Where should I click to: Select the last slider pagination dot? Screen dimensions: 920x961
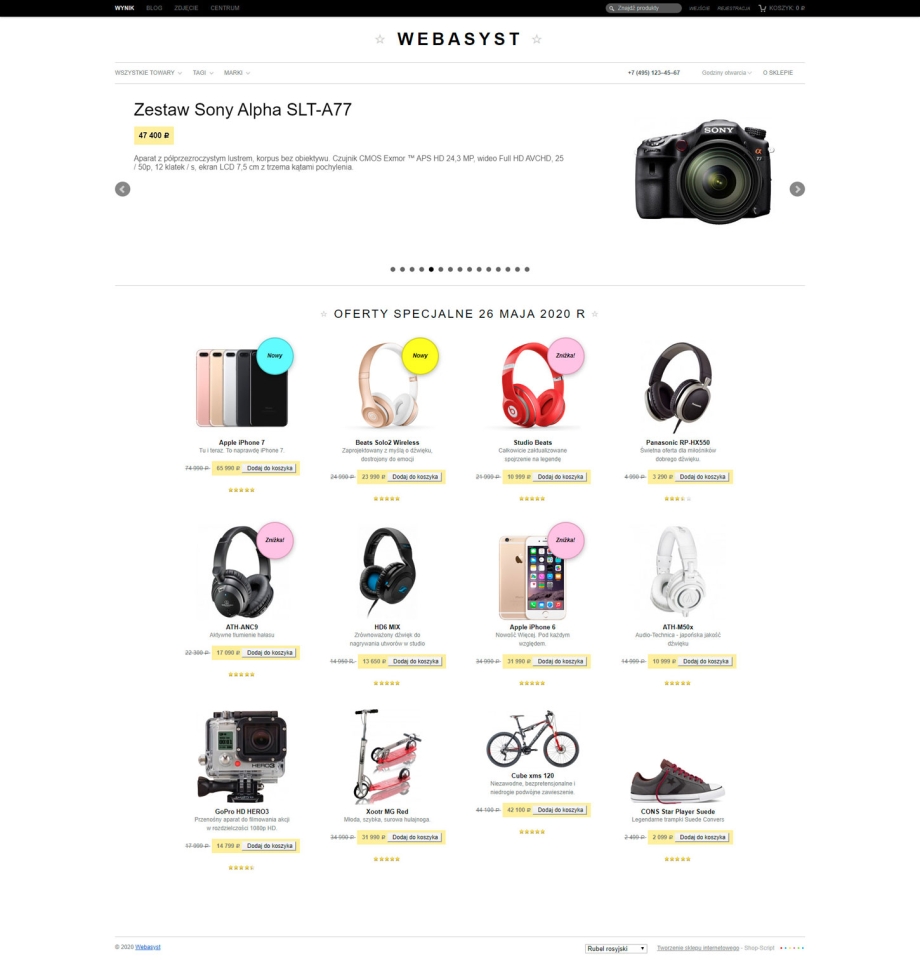(527, 269)
